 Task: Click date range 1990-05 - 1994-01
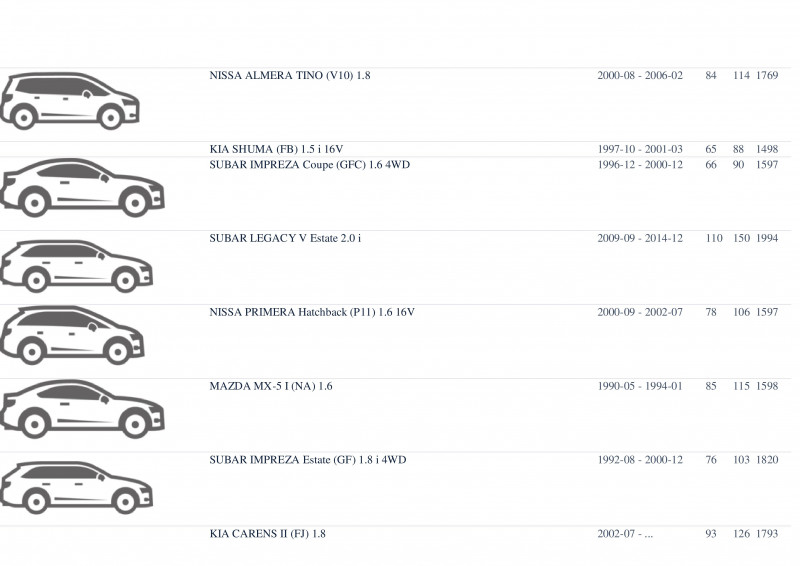click(640, 386)
